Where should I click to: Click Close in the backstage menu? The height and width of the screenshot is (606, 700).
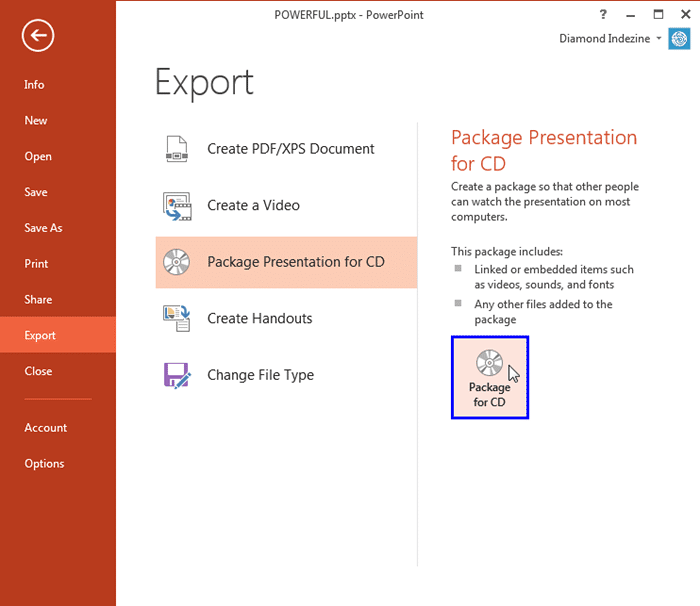tap(38, 372)
